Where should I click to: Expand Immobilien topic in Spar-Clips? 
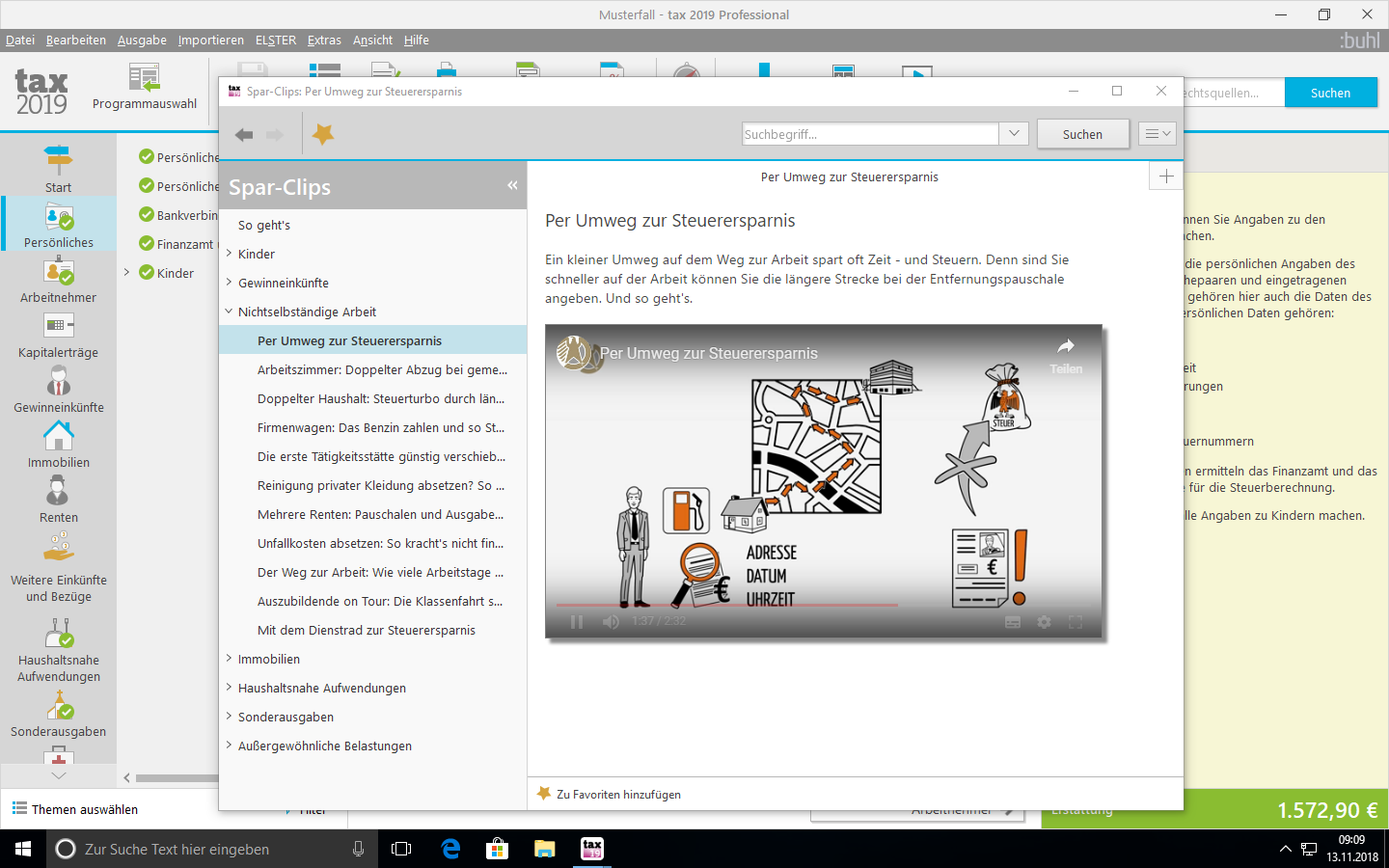tap(230, 659)
